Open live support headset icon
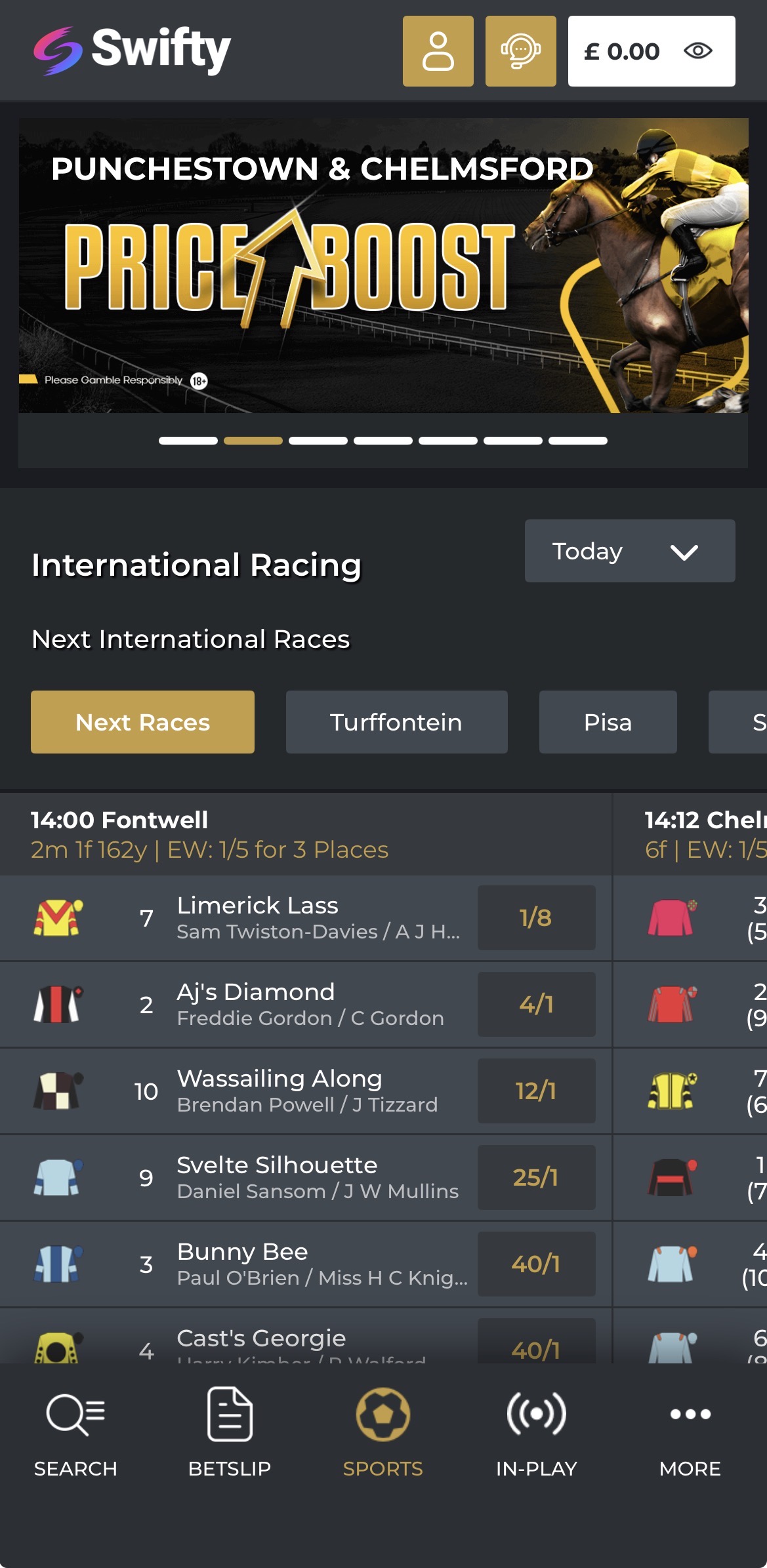Image resolution: width=767 pixels, height=1568 pixels. [520, 51]
